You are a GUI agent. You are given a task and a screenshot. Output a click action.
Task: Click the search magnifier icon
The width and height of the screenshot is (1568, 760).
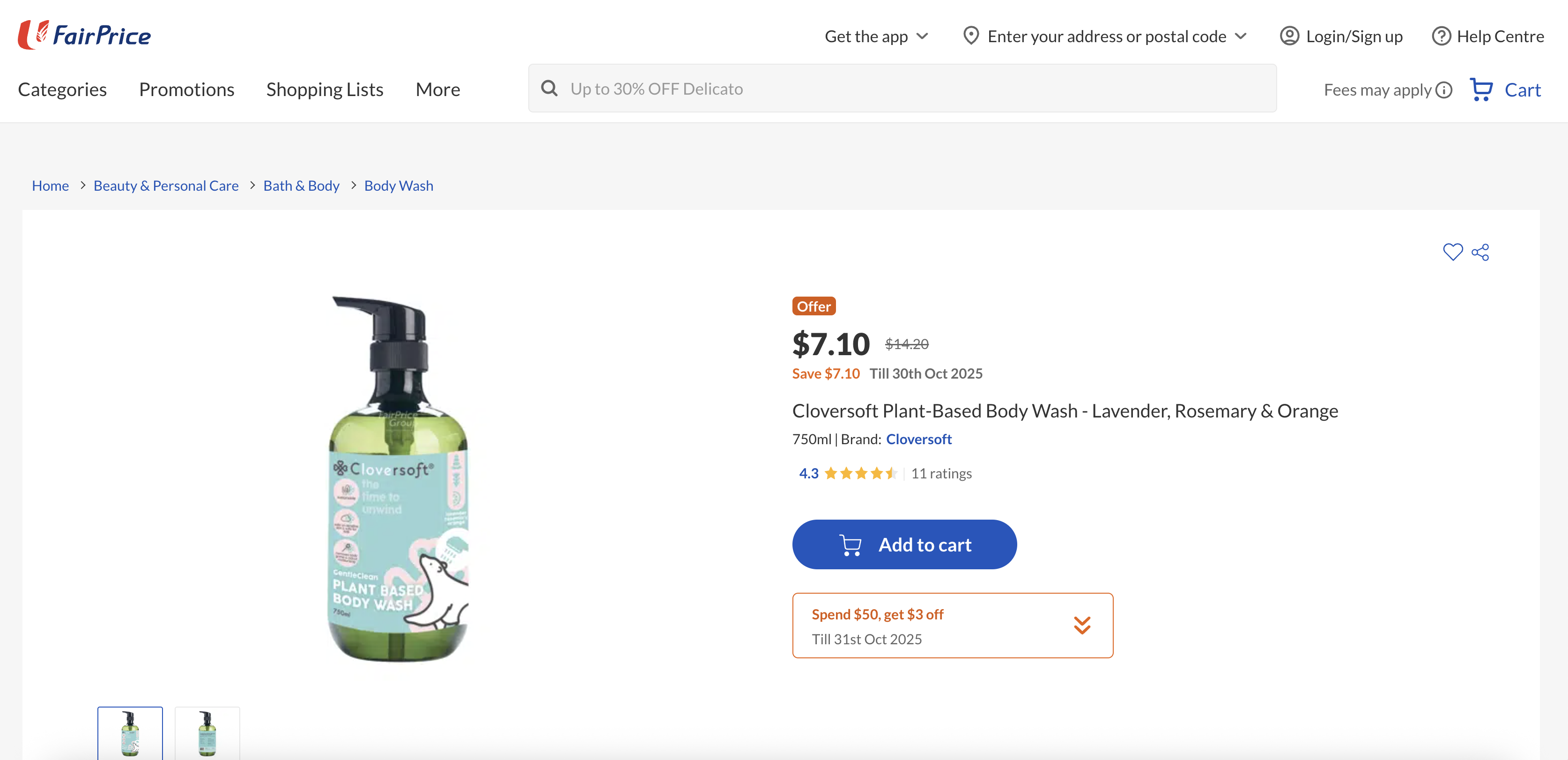(550, 88)
